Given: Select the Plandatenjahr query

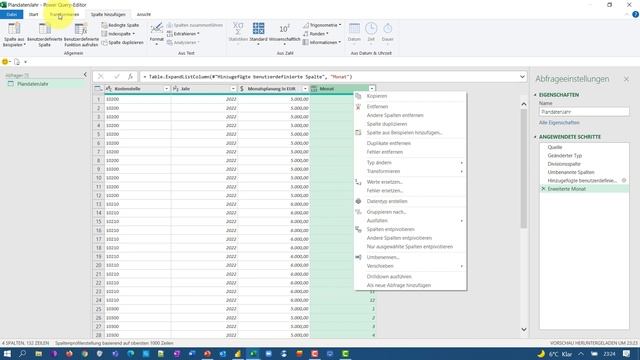Looking at the screenshot, I should (x=33, y=84).
